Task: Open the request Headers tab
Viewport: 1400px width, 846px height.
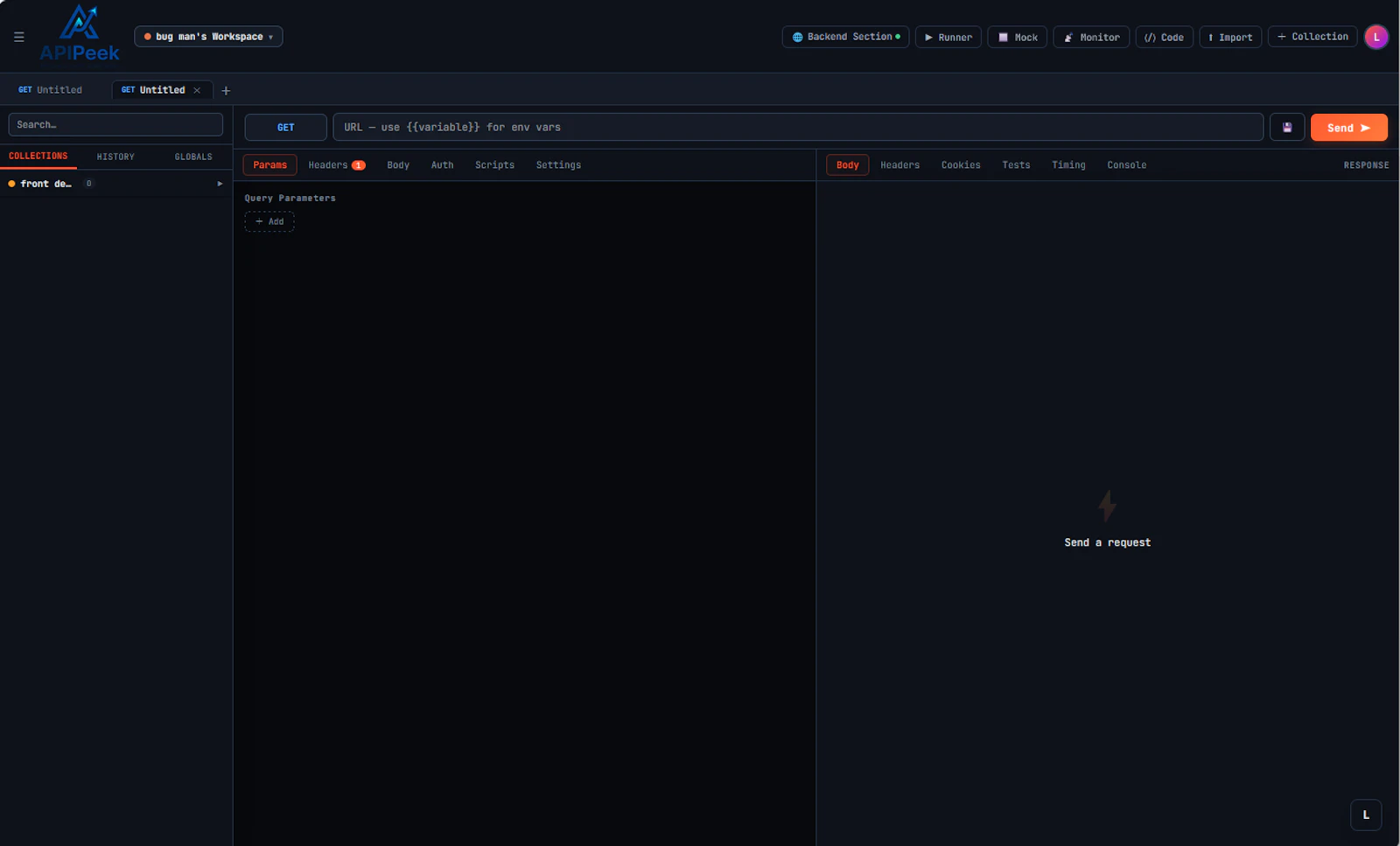Action: (x=336, y=164)
